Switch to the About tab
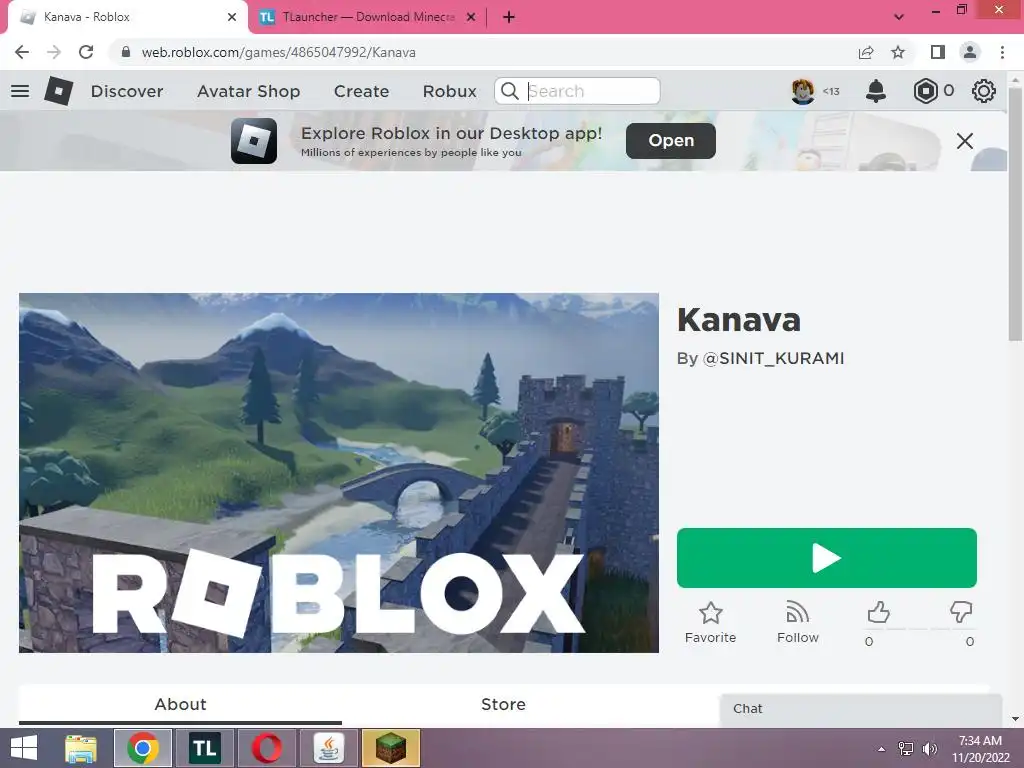The image size is (1024, 768). tap(180, 704)
